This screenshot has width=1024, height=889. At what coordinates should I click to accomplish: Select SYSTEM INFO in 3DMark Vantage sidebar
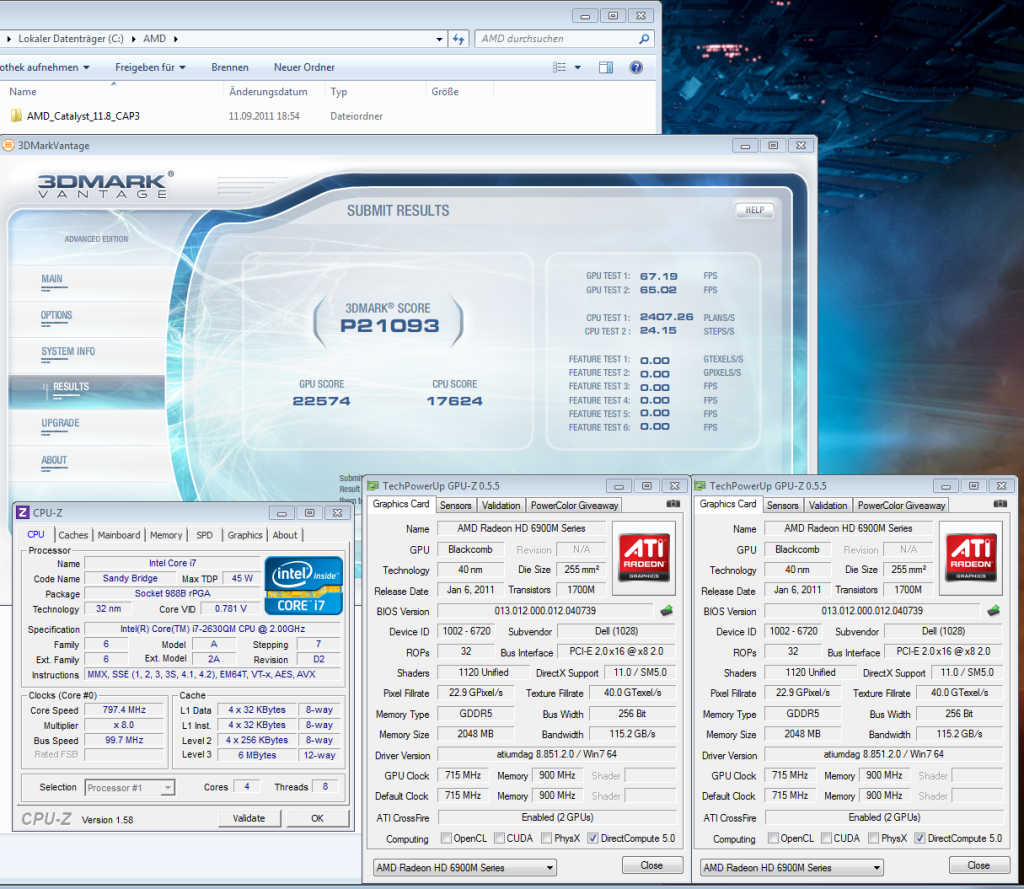point(68,352)
